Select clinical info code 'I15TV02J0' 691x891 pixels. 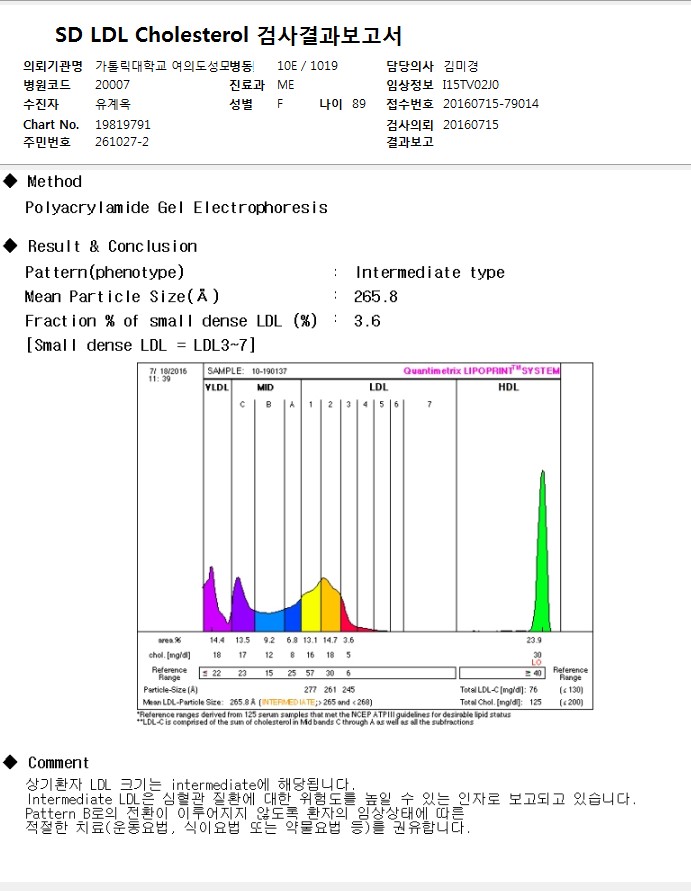coord(471,85)
